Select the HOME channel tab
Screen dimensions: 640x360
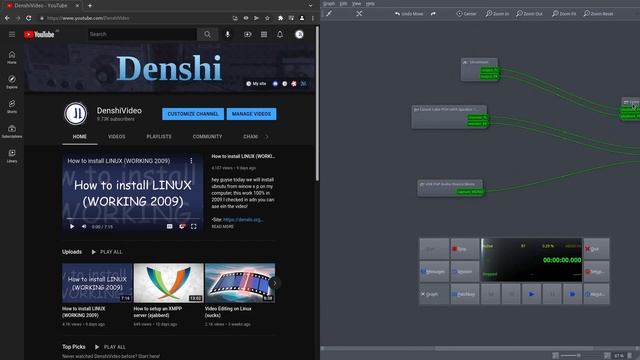coord(80,136)
